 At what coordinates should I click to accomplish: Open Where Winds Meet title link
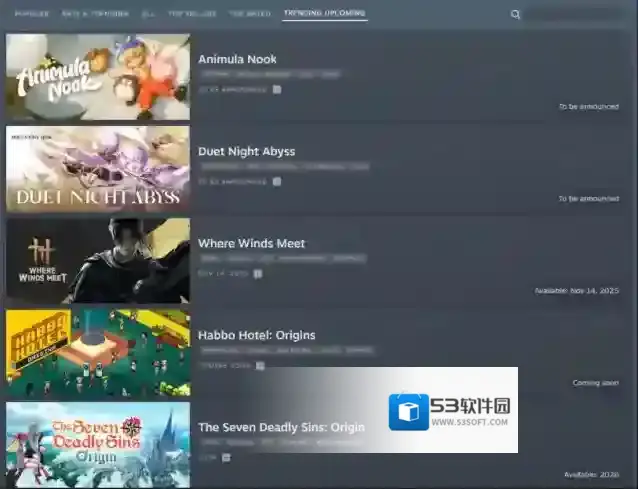tap(251, 243)
